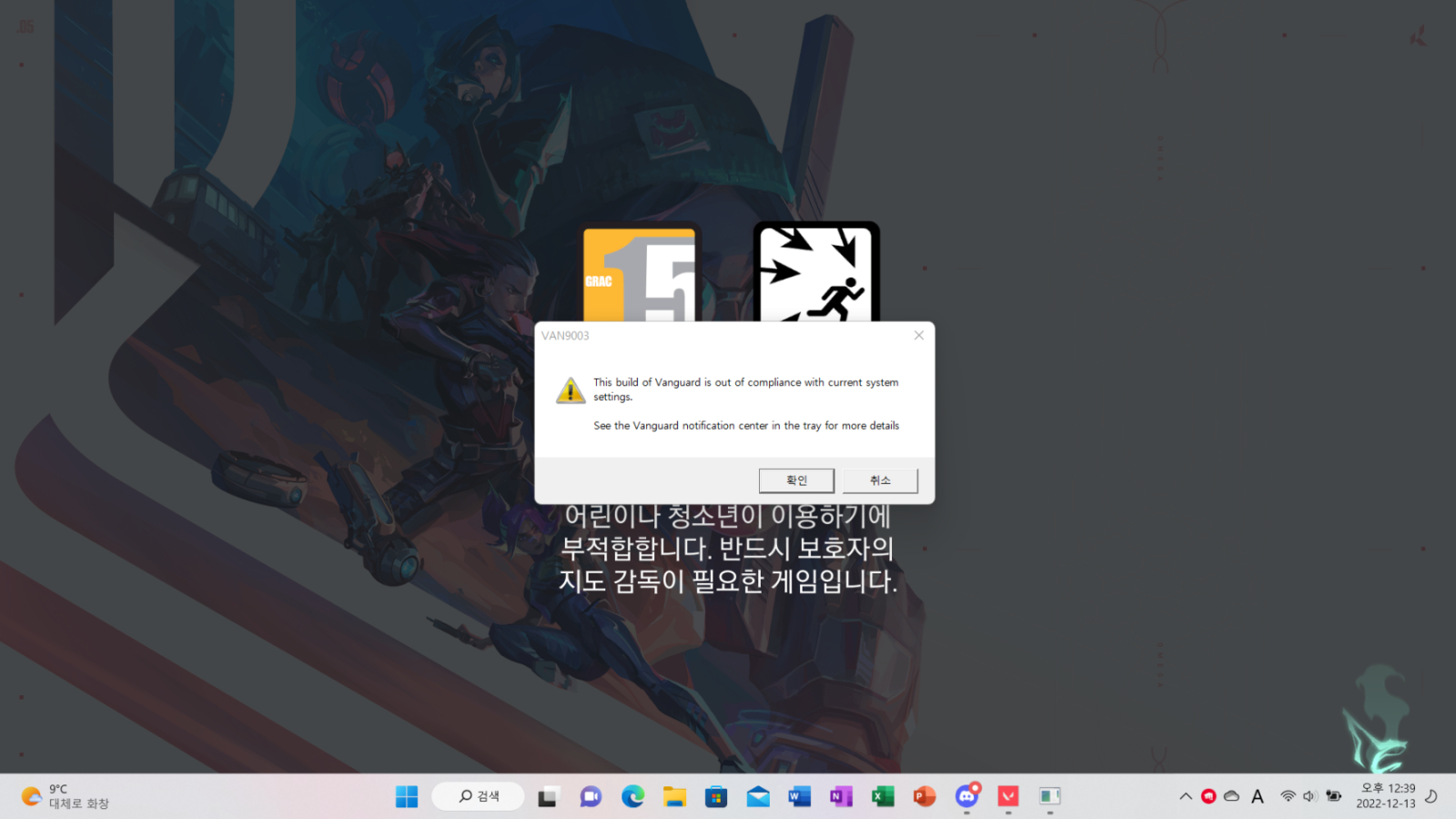Open the Riot Client from the taskbar
Viewport: 1456px width, 819px height.
tap(1006, 796)
